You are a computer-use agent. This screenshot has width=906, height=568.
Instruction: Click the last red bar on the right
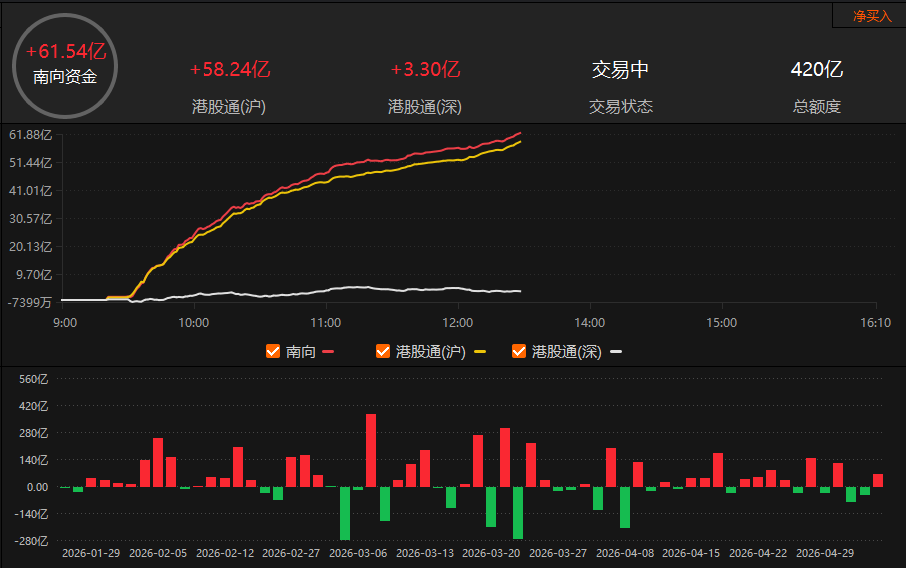878,481
